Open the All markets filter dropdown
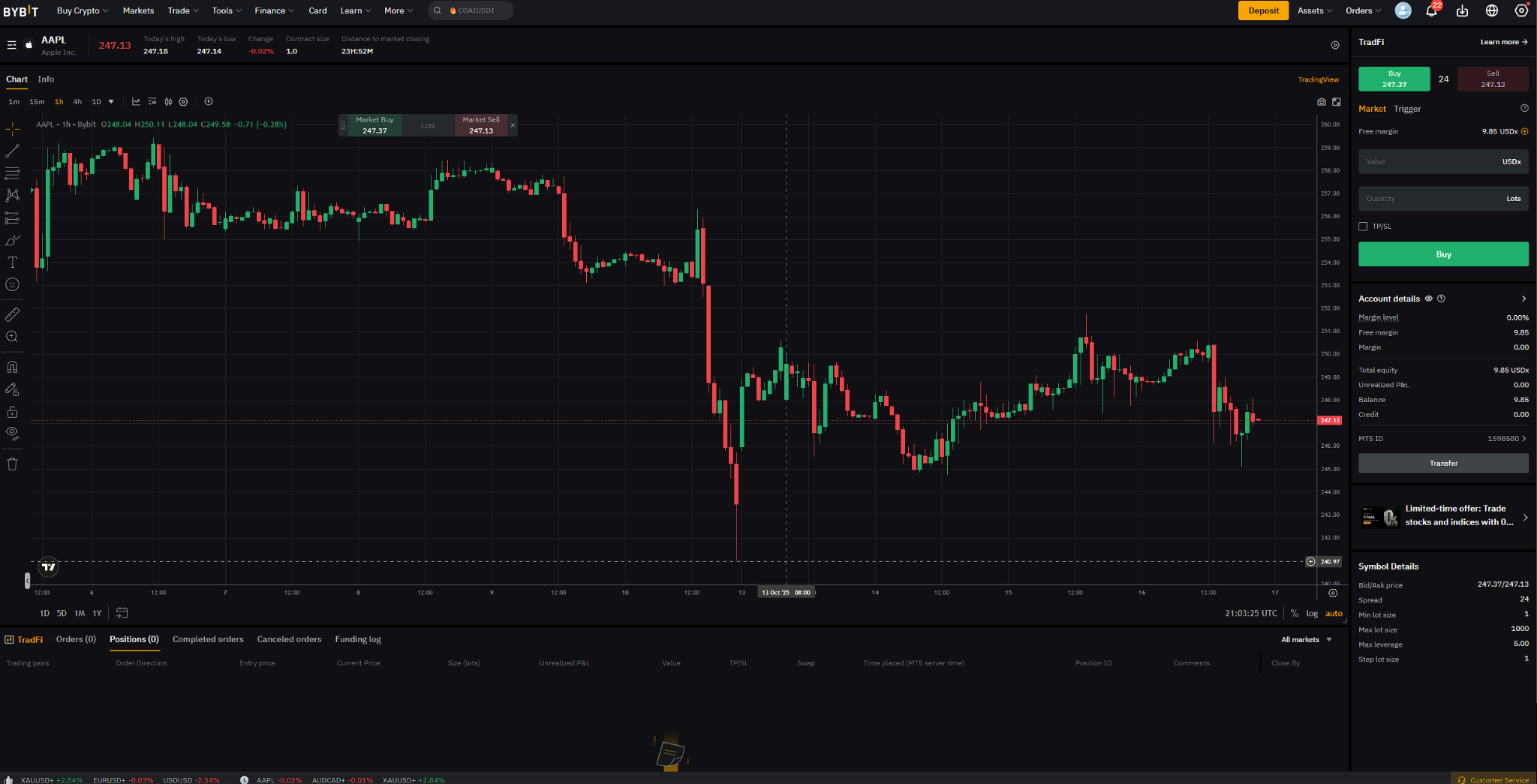This screenshot has height=784, width=1537. point(1306,639)
